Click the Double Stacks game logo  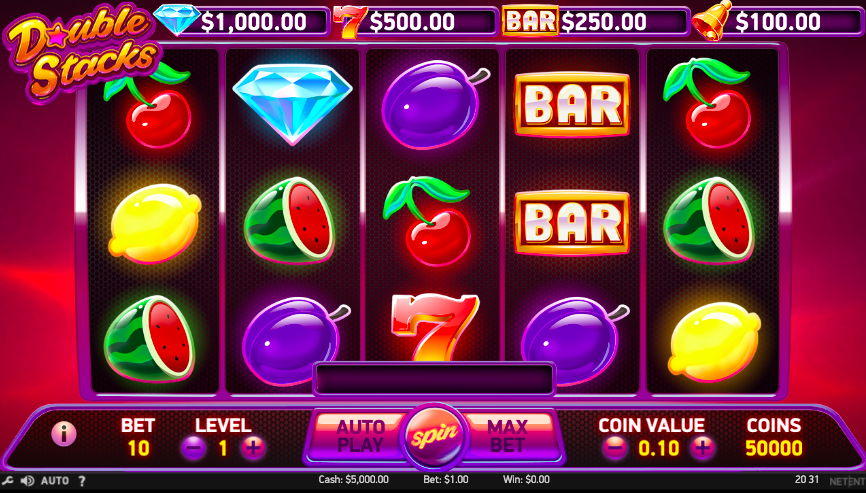(82, 54)
